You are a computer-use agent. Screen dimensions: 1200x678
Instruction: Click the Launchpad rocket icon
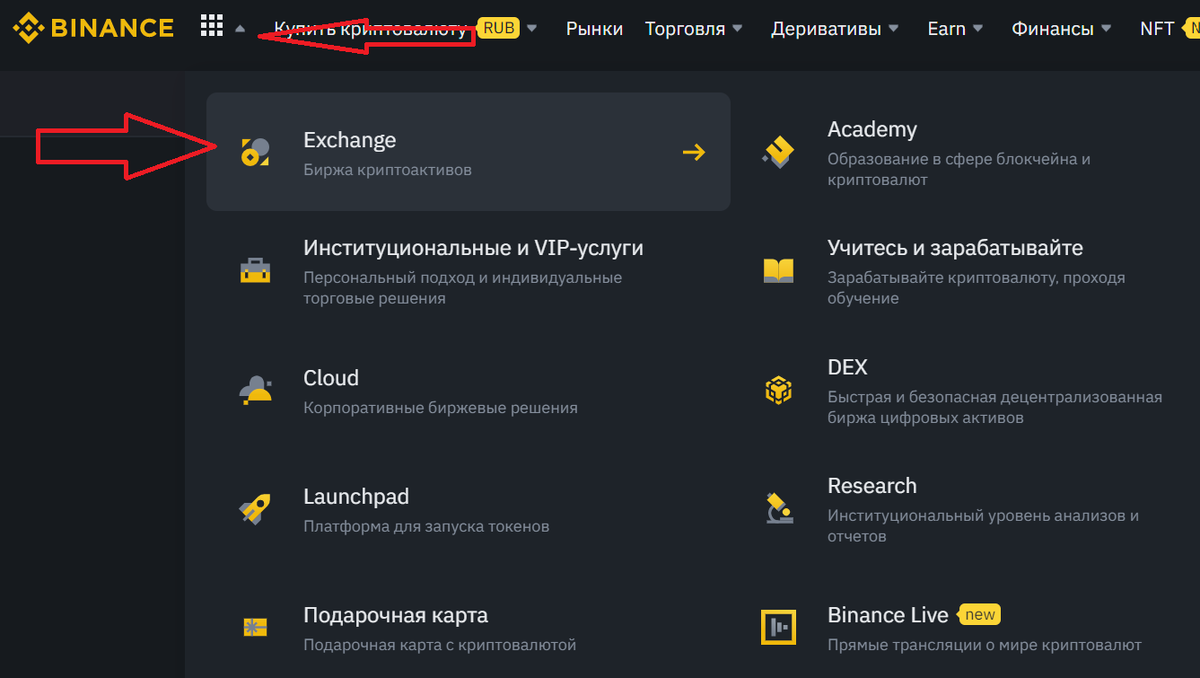(255, 508)
